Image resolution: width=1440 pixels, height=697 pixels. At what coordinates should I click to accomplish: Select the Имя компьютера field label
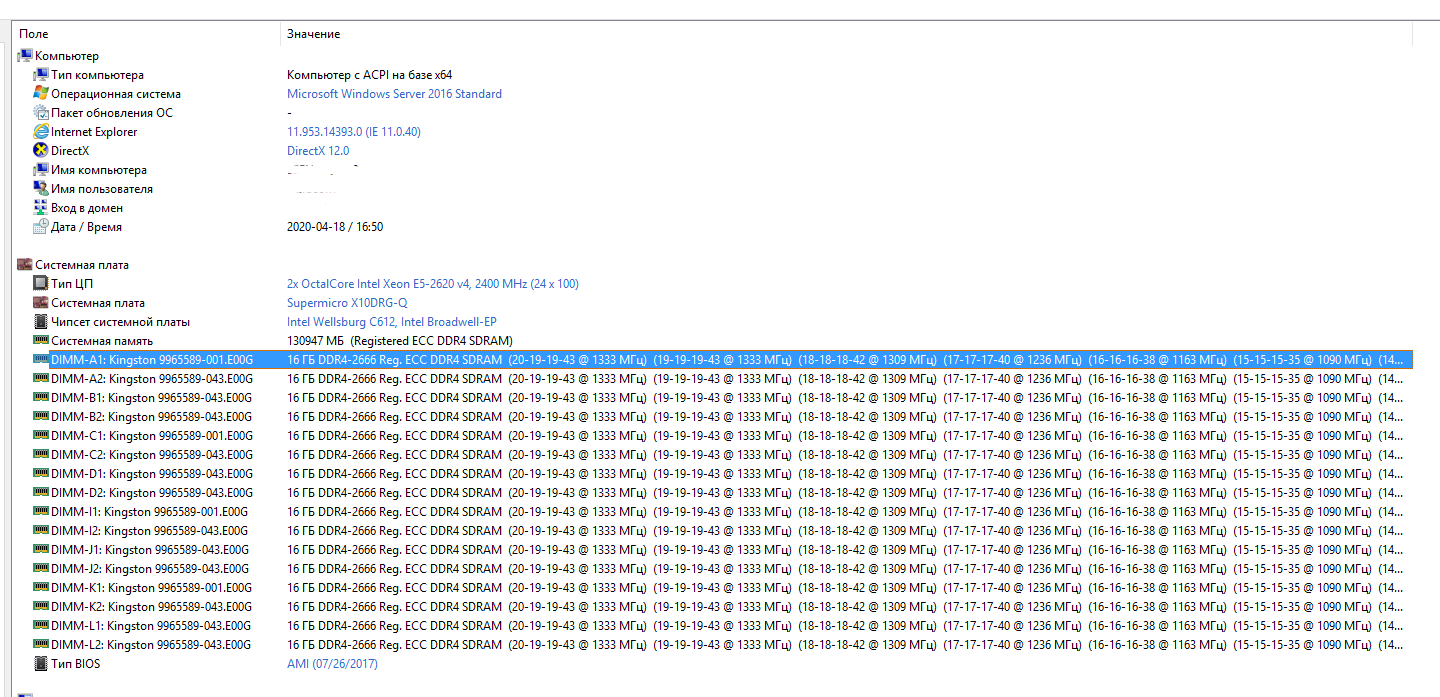tap(99, 170)
